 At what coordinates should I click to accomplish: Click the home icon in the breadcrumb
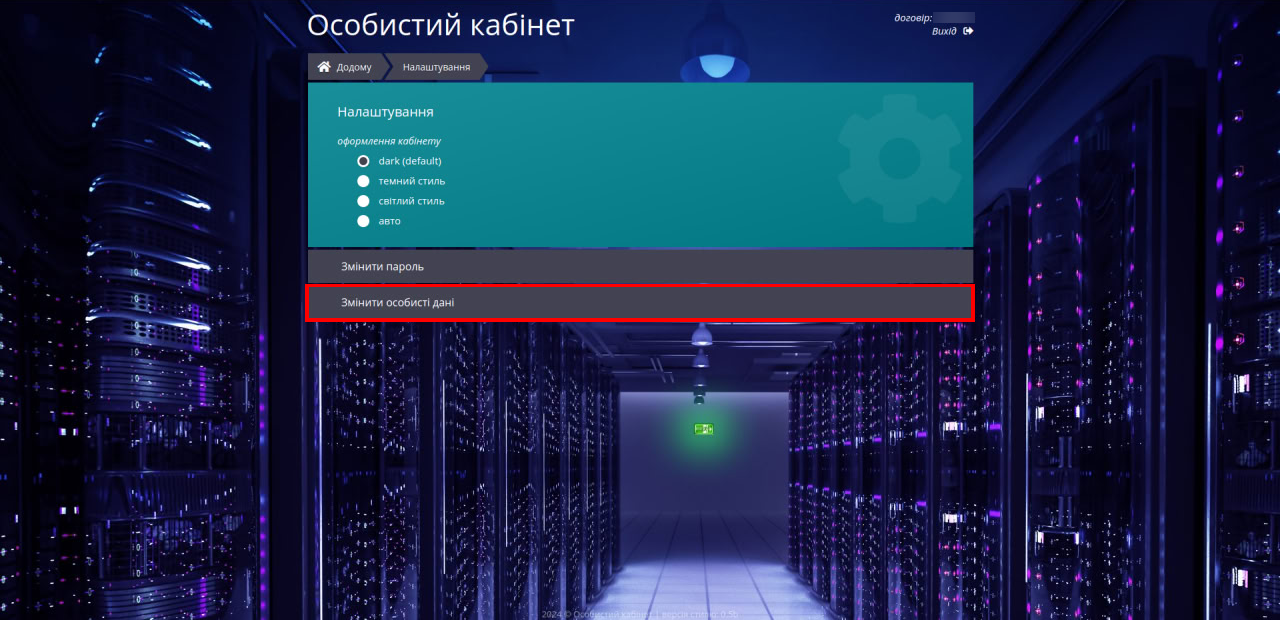[x=324, y=67]
